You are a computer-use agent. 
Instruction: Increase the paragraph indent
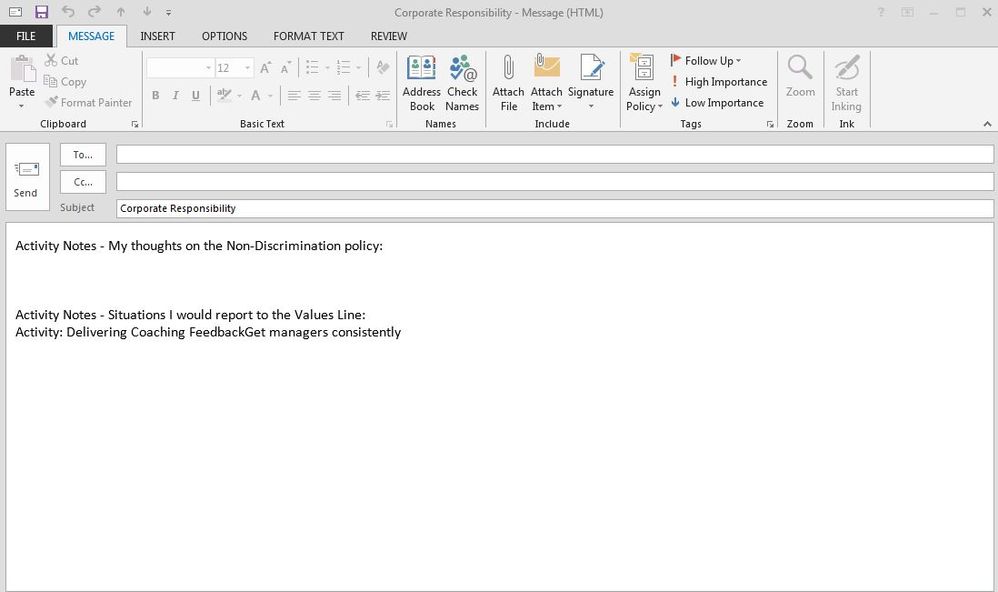coord(383,95)
